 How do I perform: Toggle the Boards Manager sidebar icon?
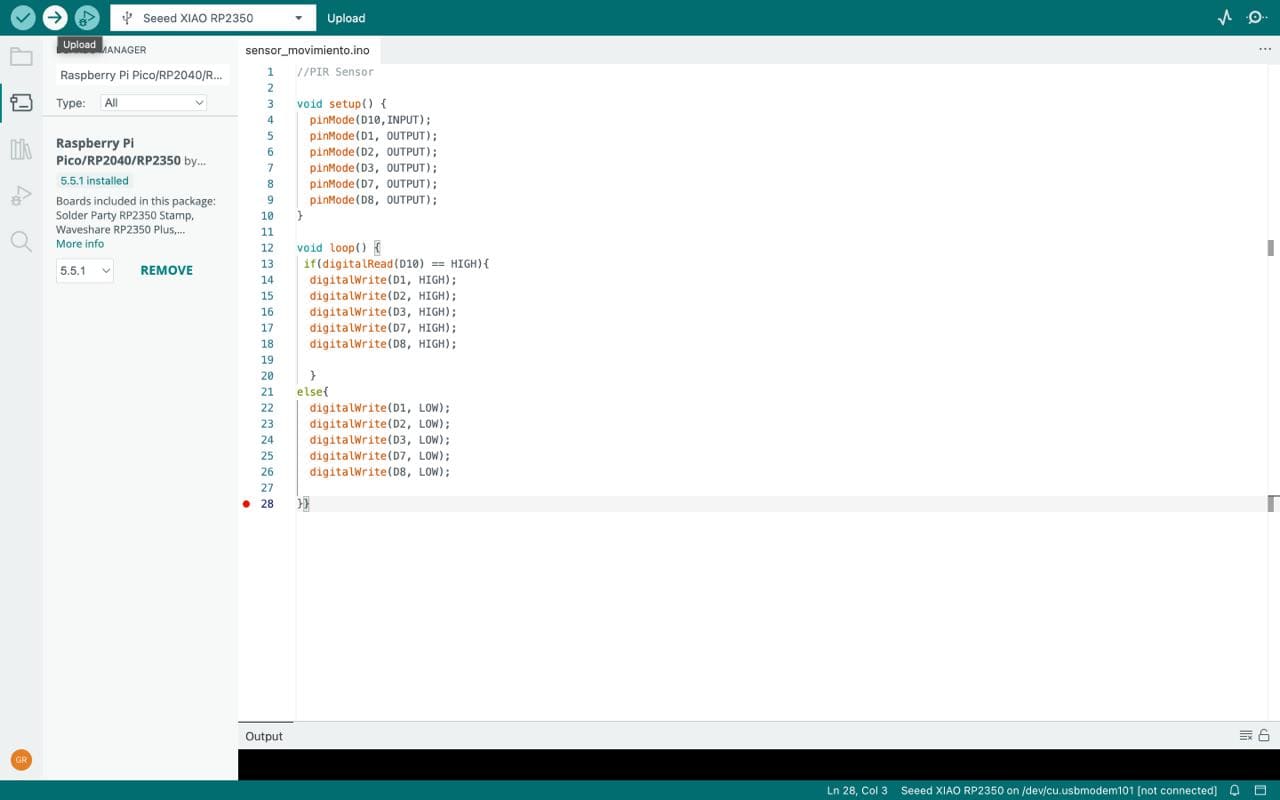point(21,102)
